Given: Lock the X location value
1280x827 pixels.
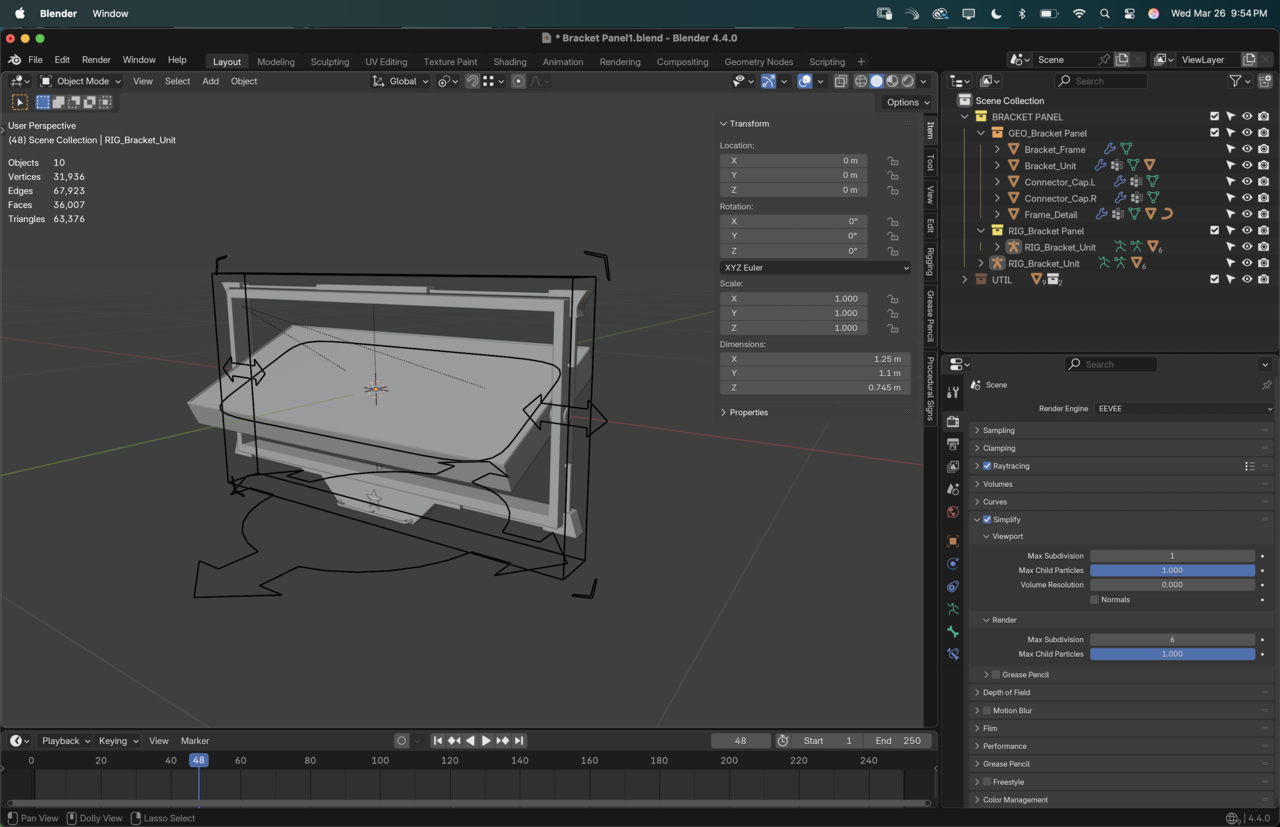Looking at the screenshot, I should click(893, 161).
